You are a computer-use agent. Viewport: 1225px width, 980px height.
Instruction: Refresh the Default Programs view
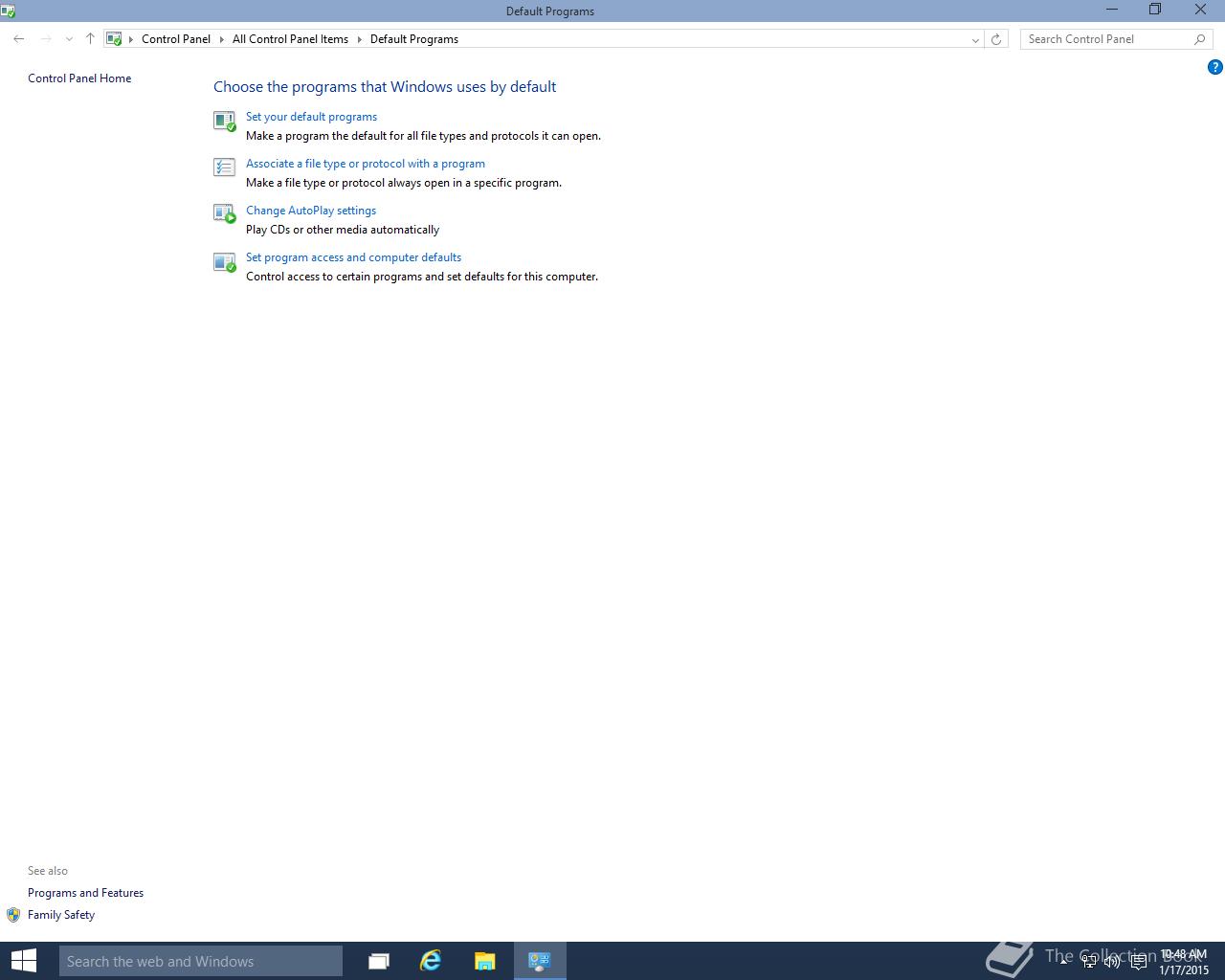click(996, 39)
